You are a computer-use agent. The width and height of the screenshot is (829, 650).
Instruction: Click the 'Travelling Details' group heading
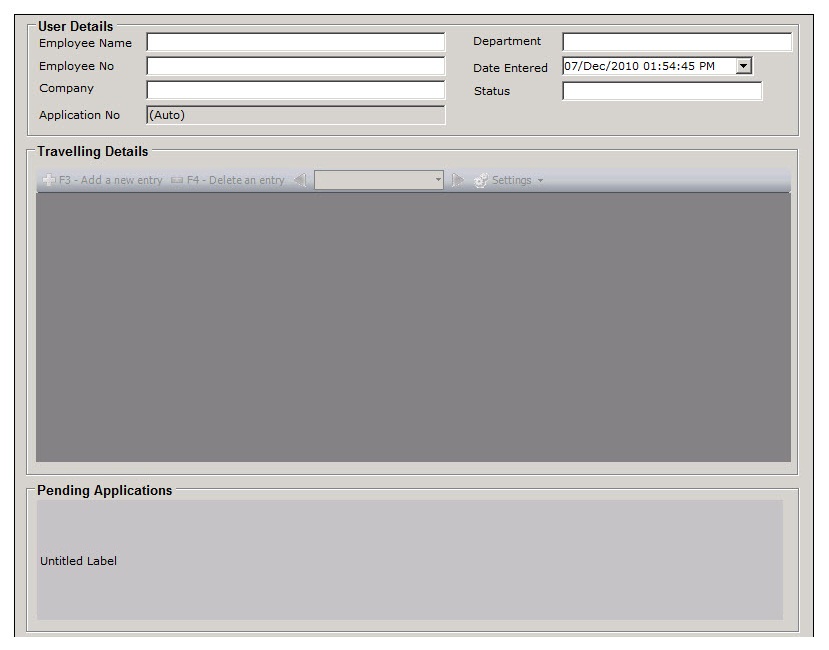pyautogui.click(x=93, y=151)
